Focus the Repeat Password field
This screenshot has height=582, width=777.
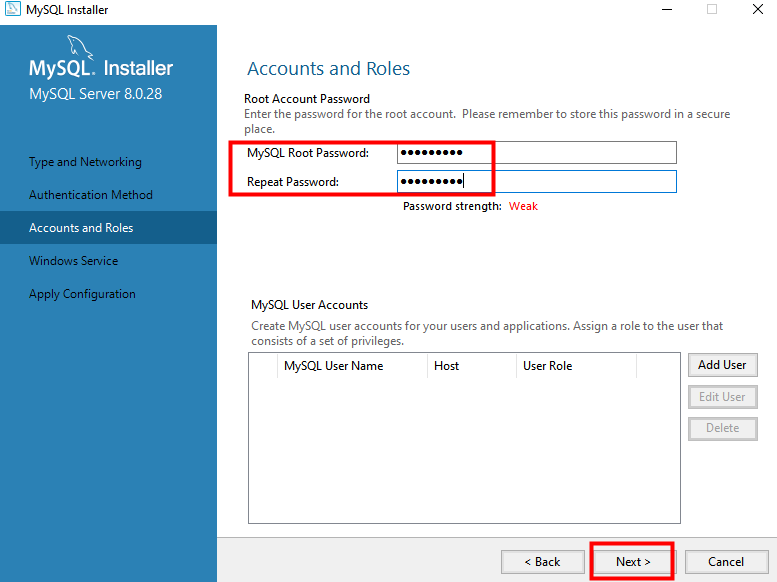[x=537, y=181]
